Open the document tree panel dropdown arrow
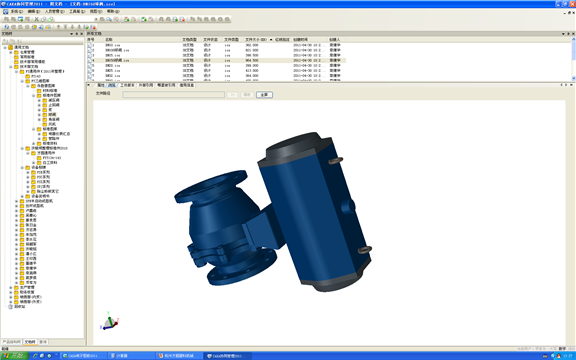Viewport: 576px width, 360px height. (x=72, y=34)
